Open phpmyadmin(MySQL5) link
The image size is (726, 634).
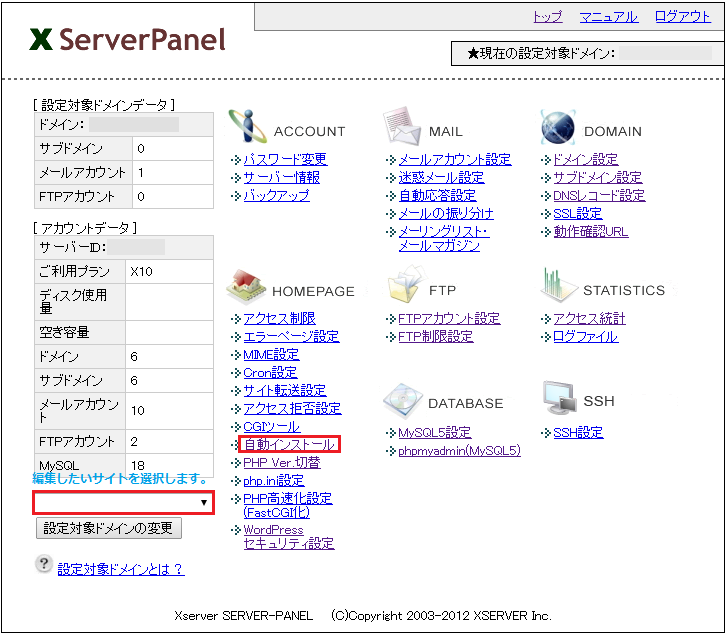tap(459, 451)
